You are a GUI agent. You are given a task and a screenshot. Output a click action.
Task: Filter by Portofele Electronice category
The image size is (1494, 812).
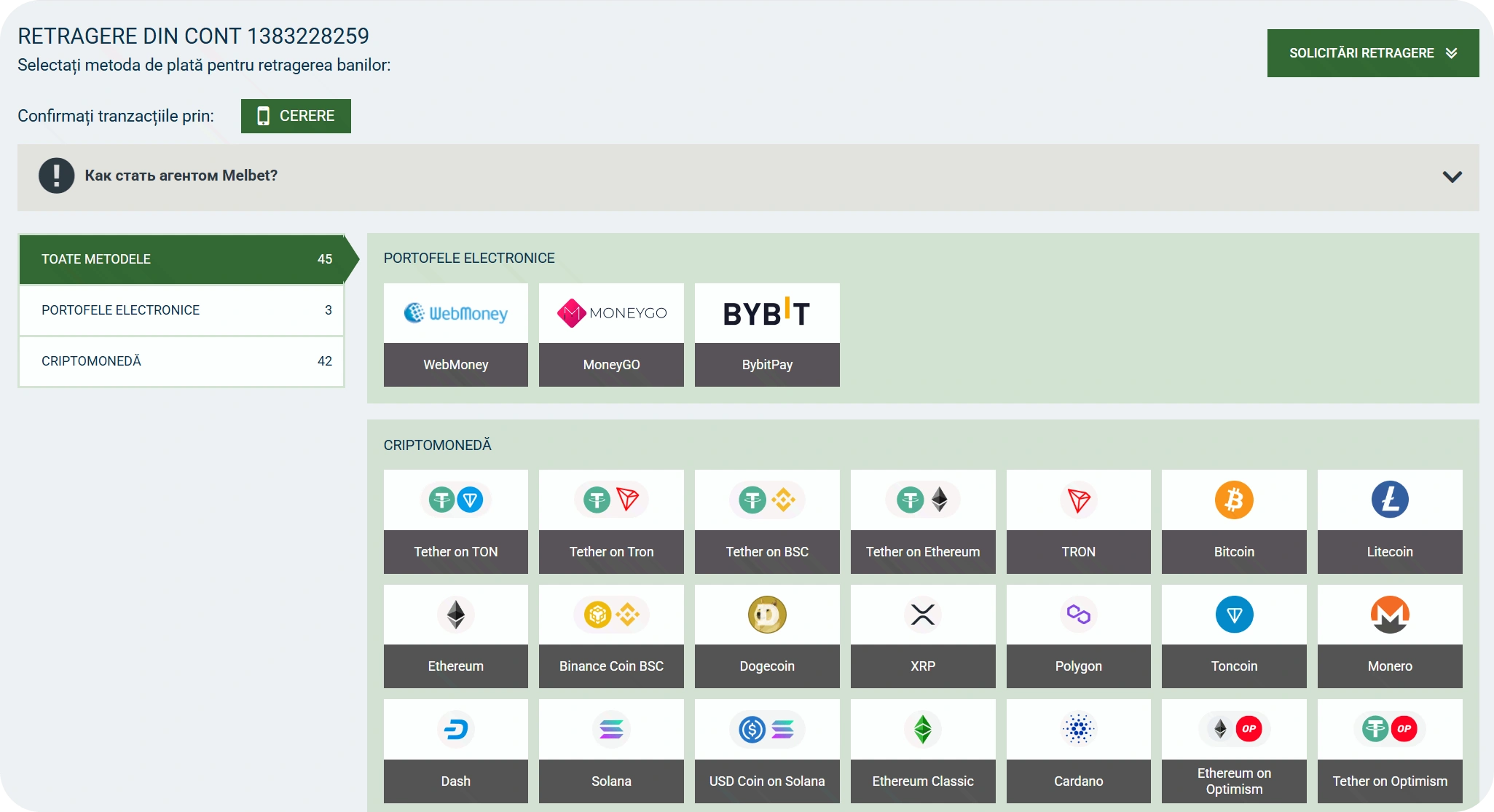click(x=181, y=310)
